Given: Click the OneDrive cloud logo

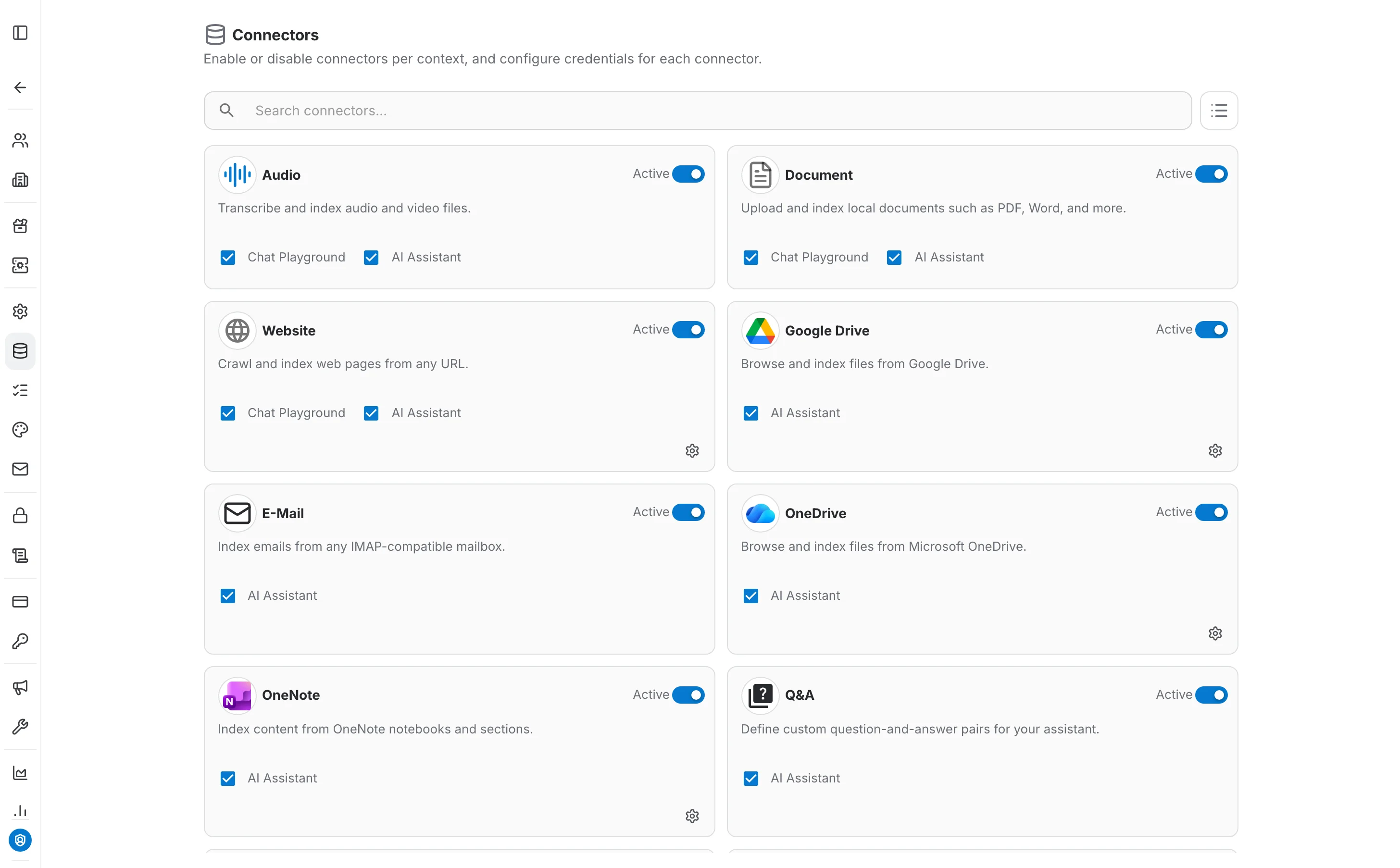Looking at the screenshot, I should pos(760,513).
